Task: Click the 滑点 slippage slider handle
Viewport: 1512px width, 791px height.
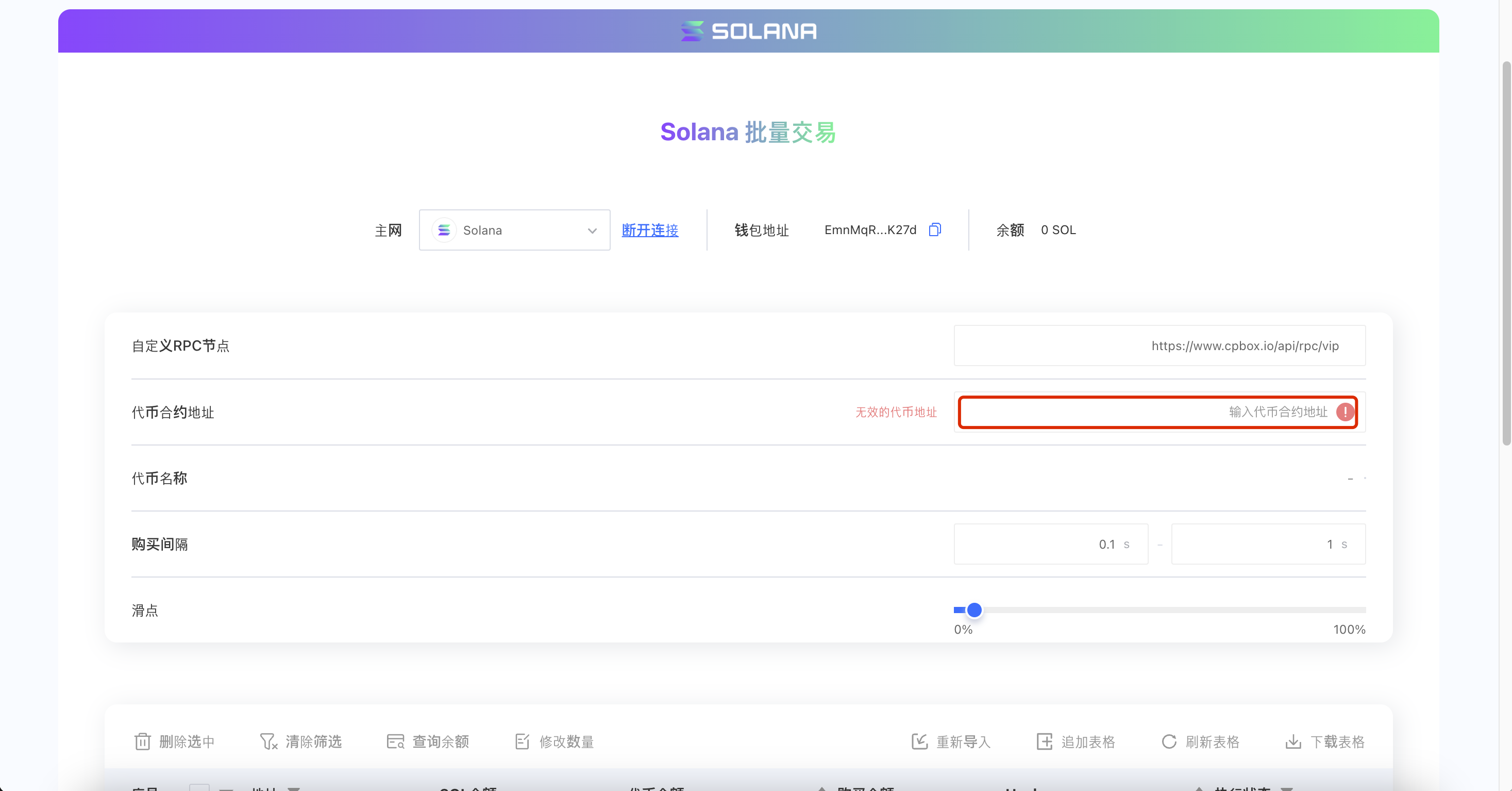Action: click(x=975, y=610)
